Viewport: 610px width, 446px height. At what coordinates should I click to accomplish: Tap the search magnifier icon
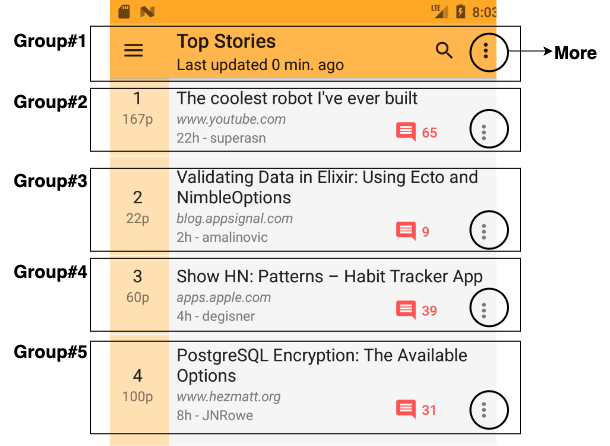[444, 51]
